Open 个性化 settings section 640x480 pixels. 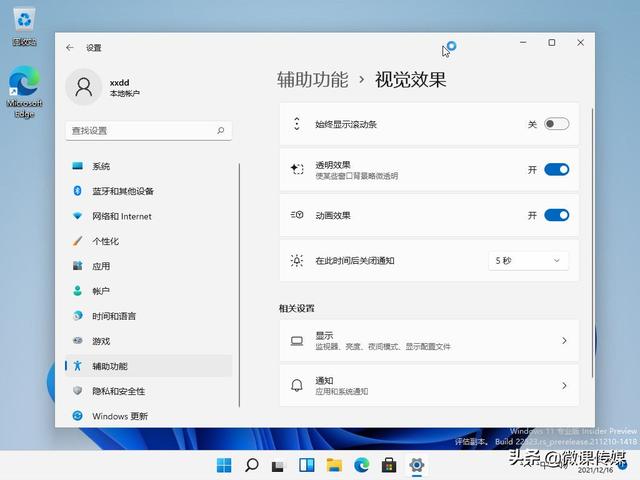pos(149,241)
